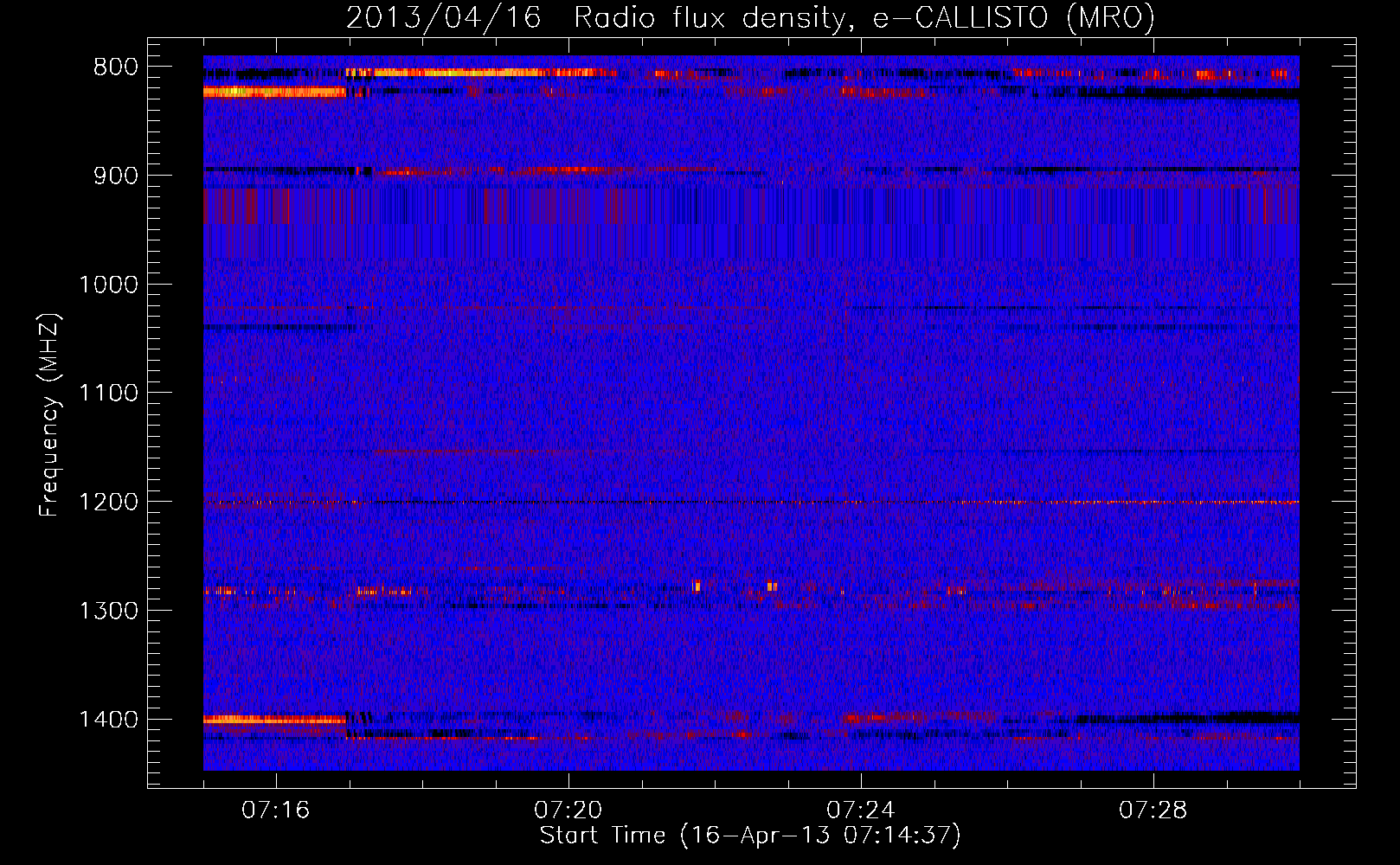The image size is (1400, 865).
Task: Click the 1200 frequency tick label
Action: click(108, 503)
